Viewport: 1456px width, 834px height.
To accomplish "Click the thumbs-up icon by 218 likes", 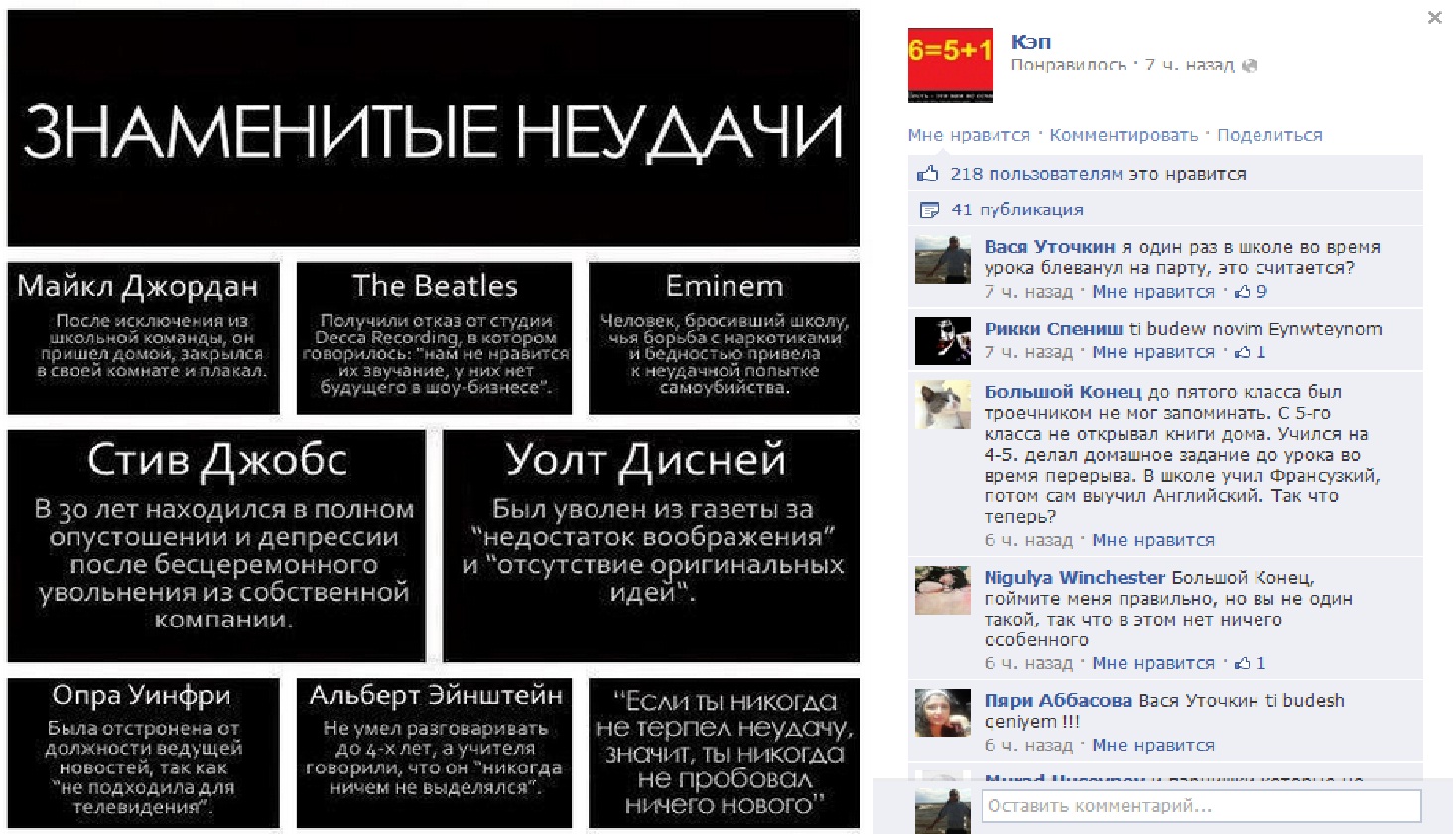I will tap(928, 174).
